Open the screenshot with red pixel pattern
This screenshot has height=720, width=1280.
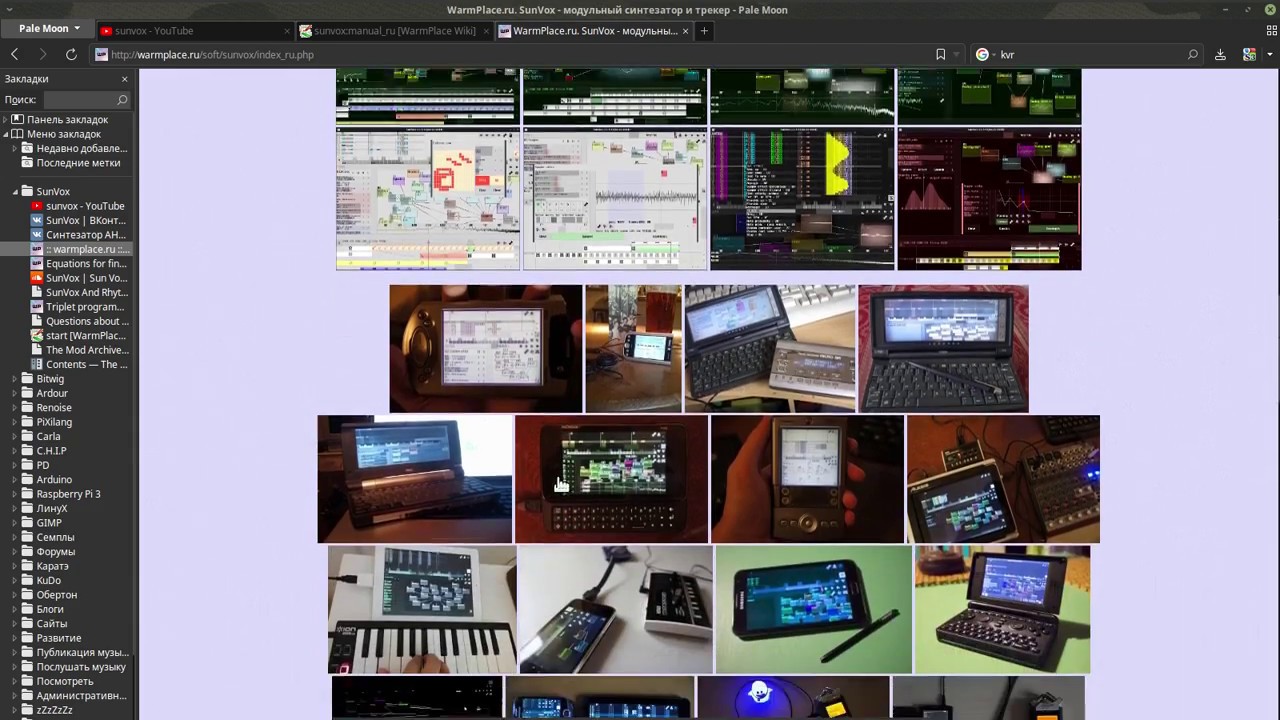pyautogui.click(x=428, y=199)
